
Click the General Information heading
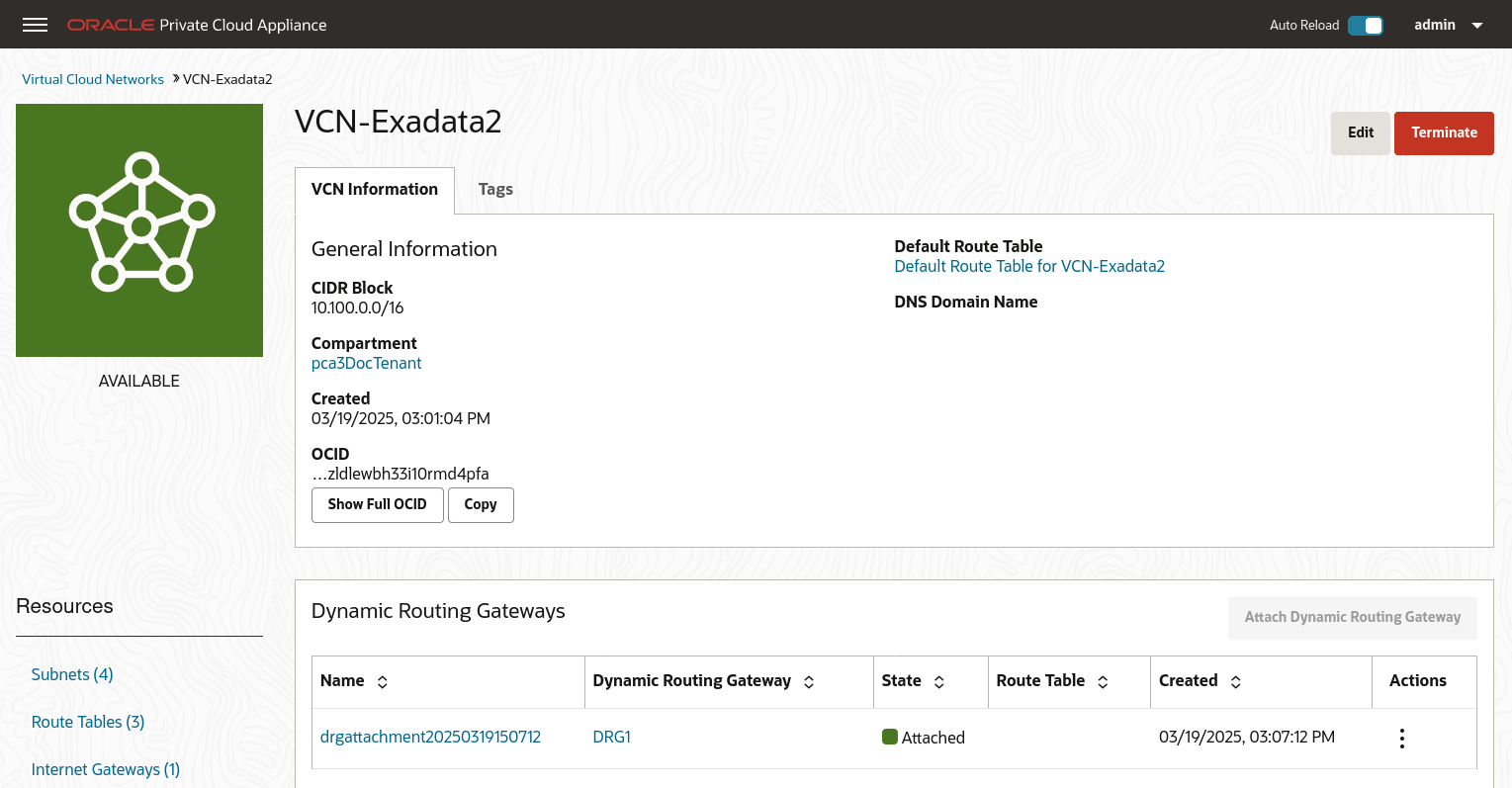click(404, 249)
